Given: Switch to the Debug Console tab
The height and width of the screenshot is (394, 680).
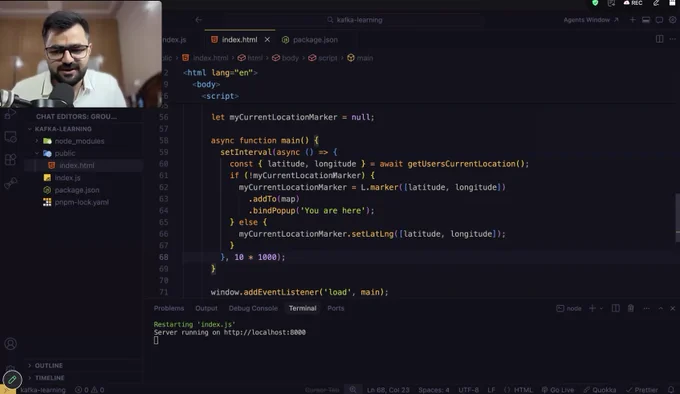Looking at the screenshot, I should click(x=253, y=308).
